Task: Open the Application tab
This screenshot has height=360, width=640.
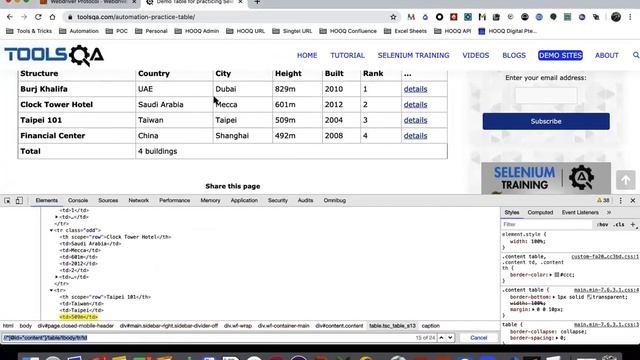Action: click(244, 200)
